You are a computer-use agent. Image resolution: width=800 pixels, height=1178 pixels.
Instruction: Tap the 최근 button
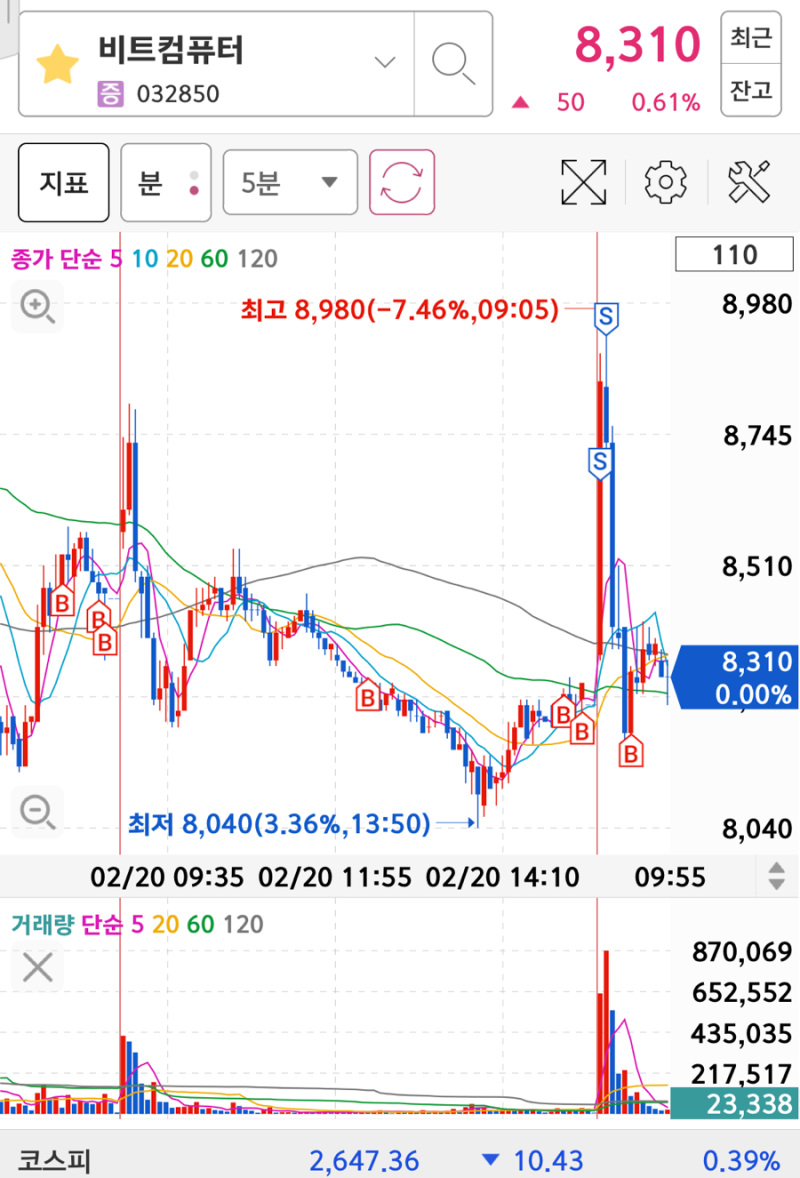[x=750, y=38]
